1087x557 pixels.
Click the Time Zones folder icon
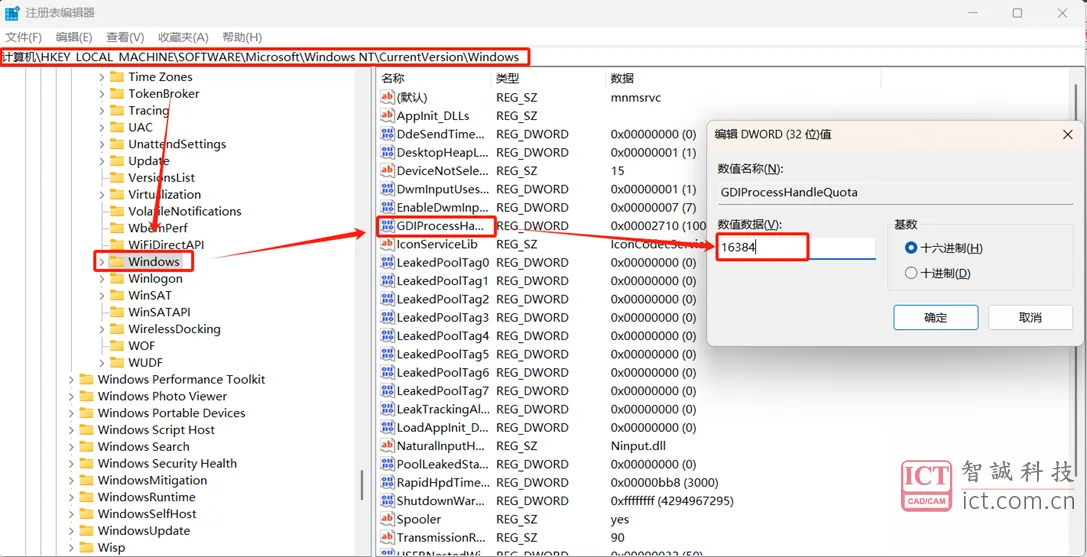point(116,77)
